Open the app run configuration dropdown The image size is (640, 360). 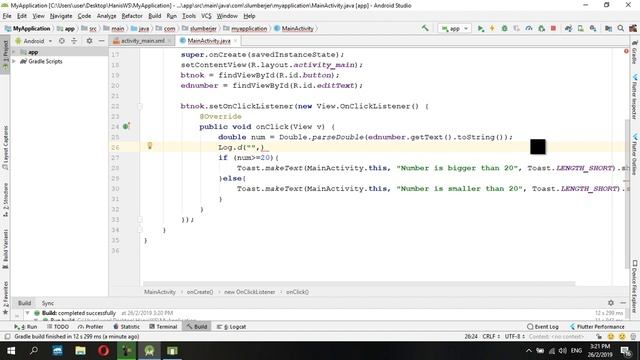coord(454,29)
